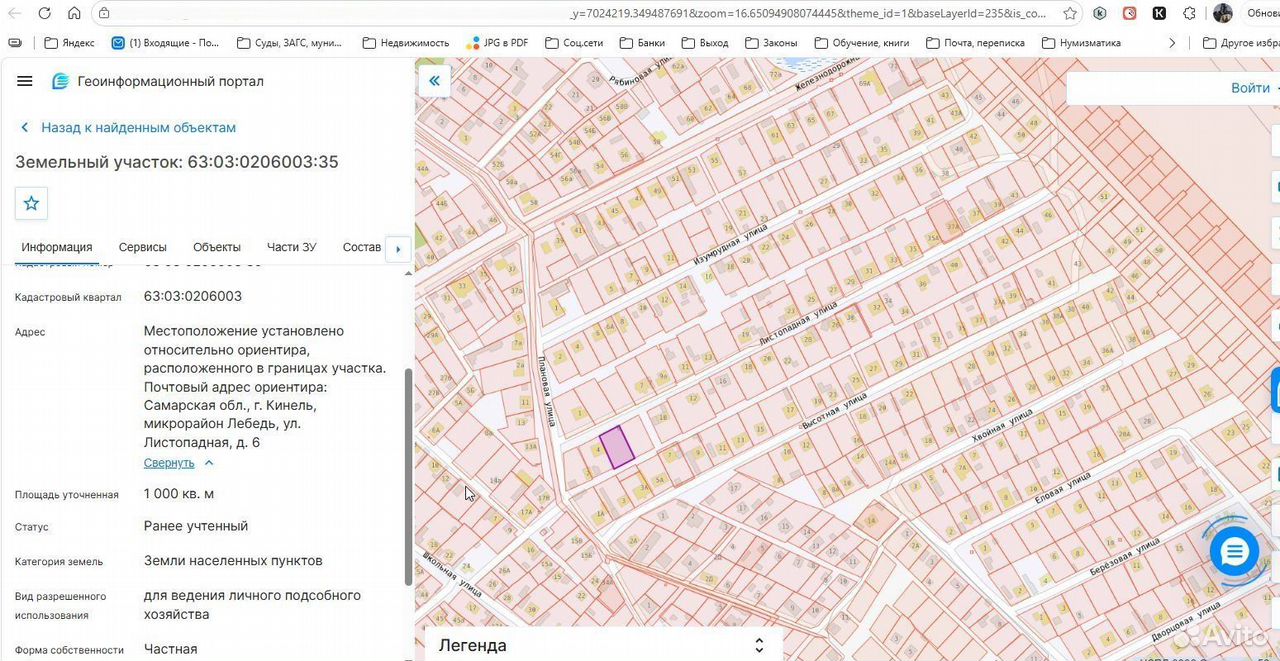This screenshot has width=1280, height=661.
Task: Reload the page in the browser
Action: 45,14
